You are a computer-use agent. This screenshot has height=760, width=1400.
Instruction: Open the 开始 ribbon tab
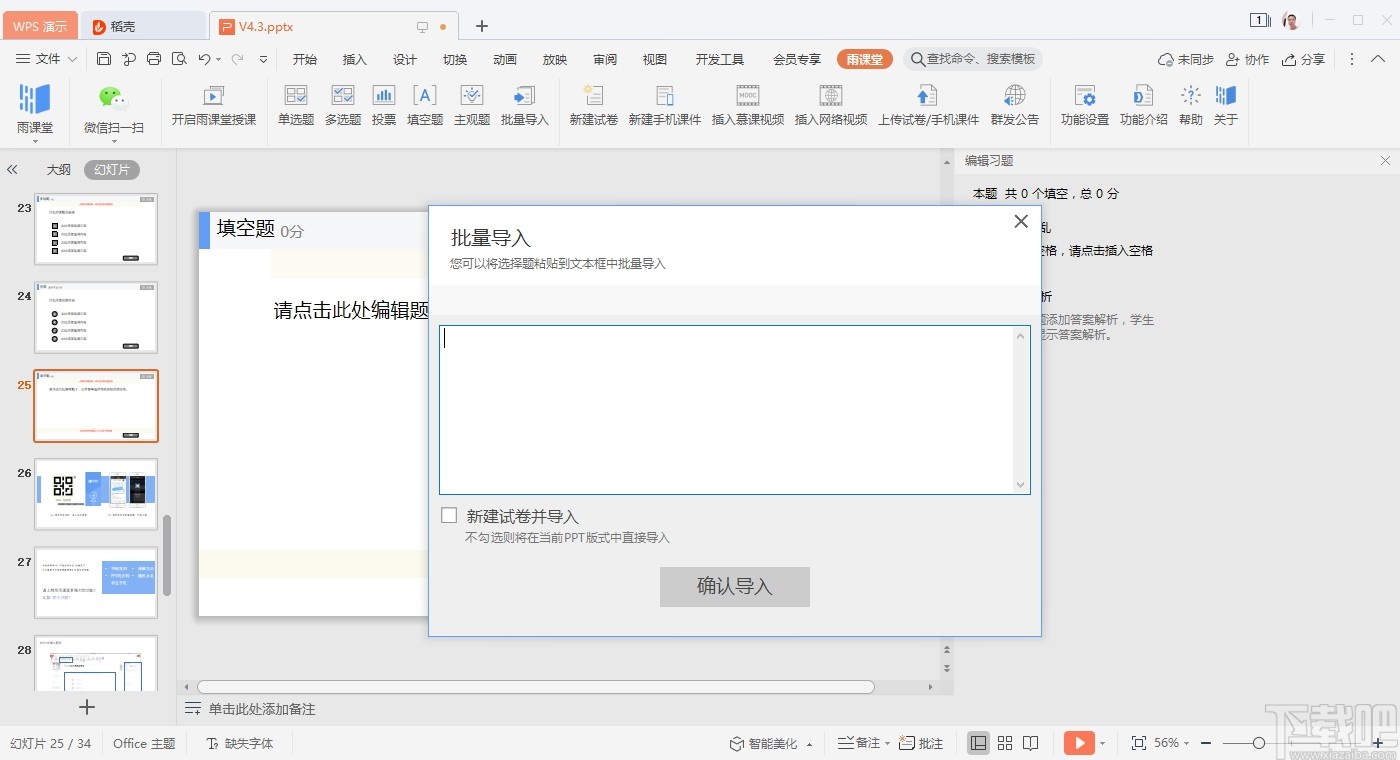tap(305, 59)
